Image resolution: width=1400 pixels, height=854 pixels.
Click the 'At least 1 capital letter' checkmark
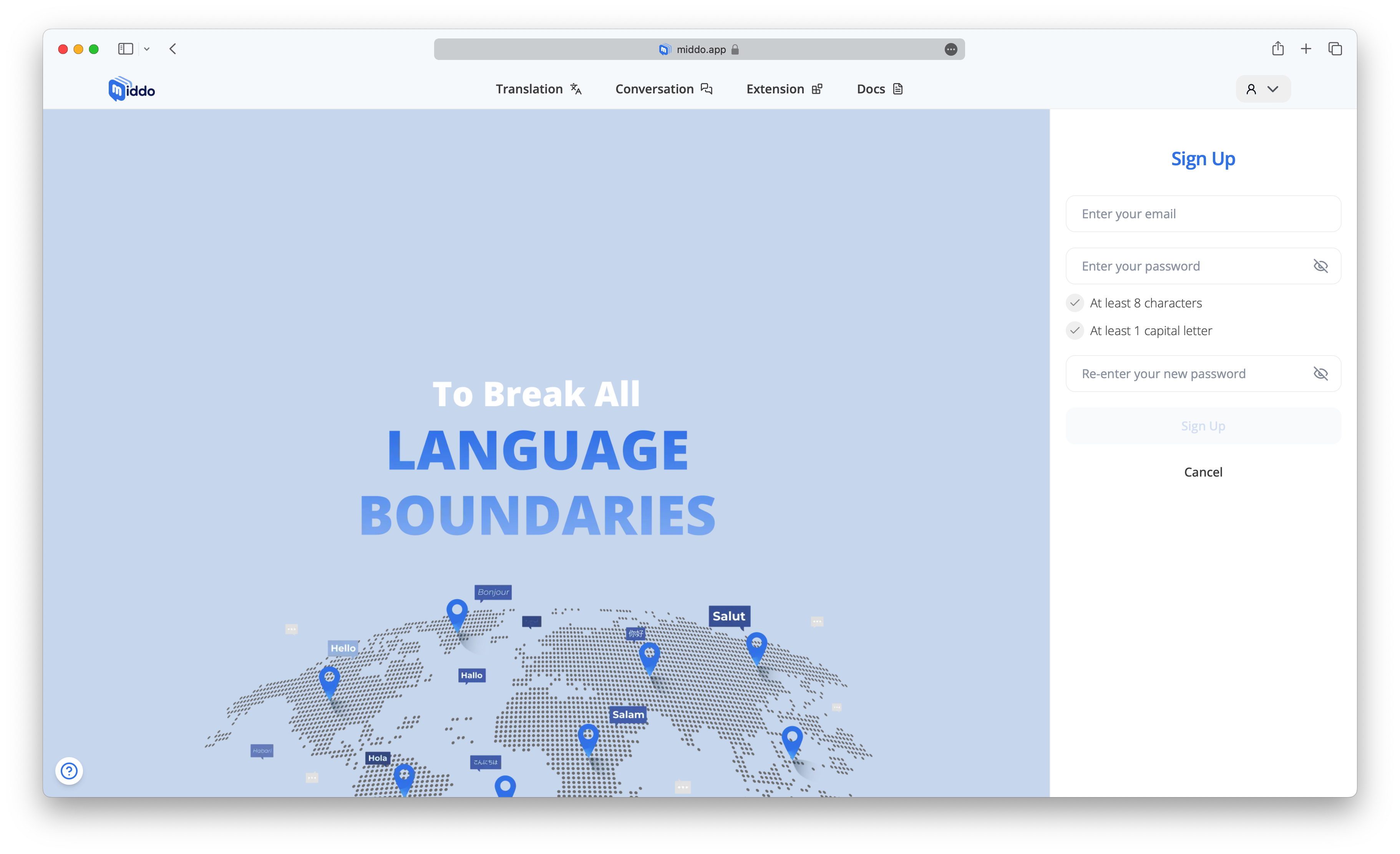[x=1075, y=331]
